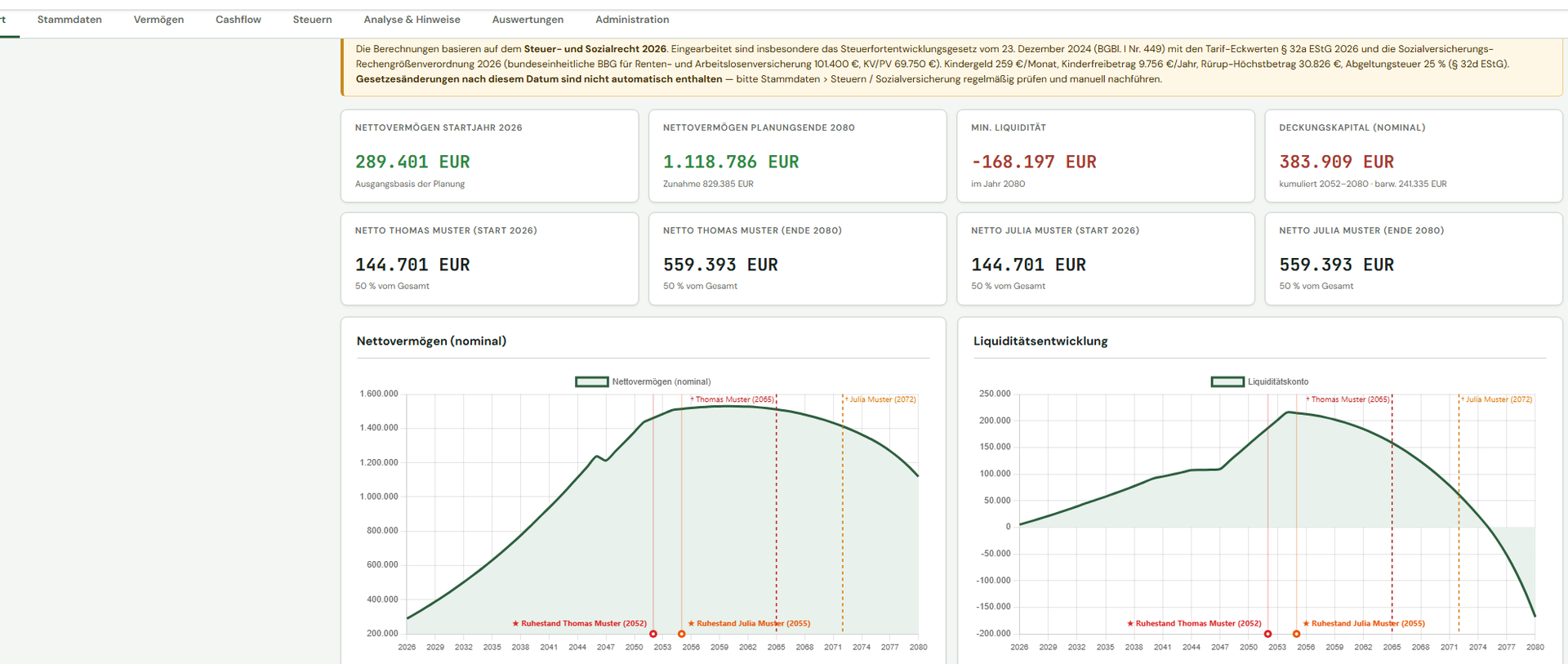This screenshot has width=1568, height=664.
Task: Click Ruhestand Julia Muster marker in Liquidität chart
Action: coord(1296,634)
